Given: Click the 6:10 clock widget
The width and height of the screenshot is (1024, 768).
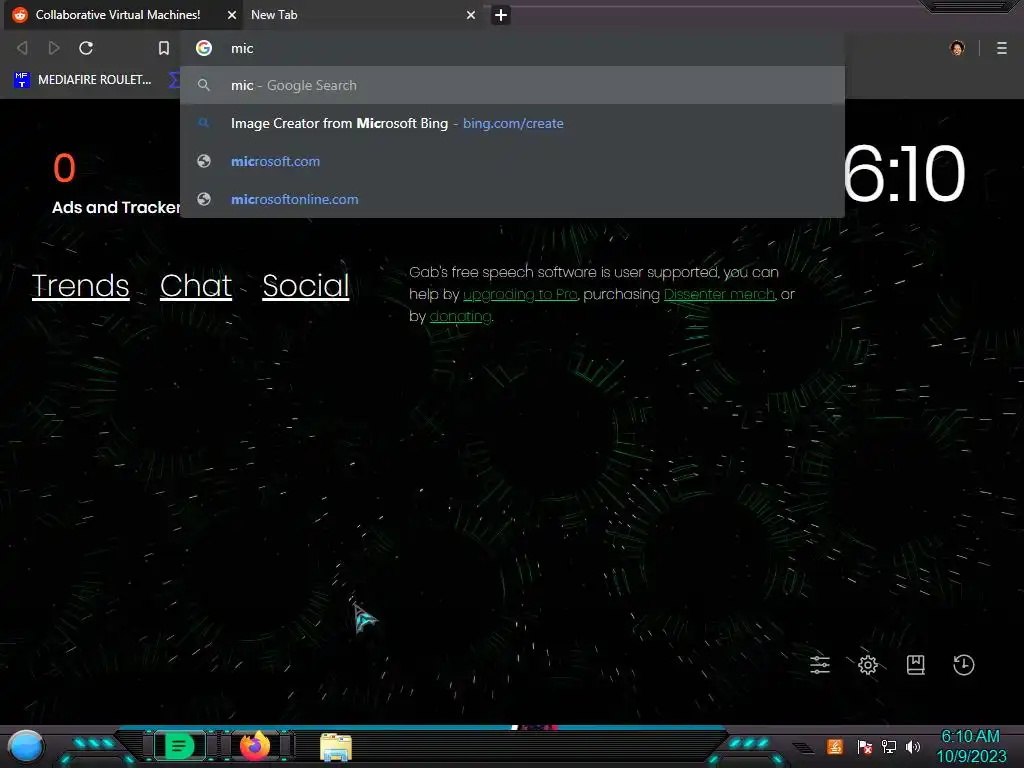Looking at the screenshot, I should tap(904, 174).
